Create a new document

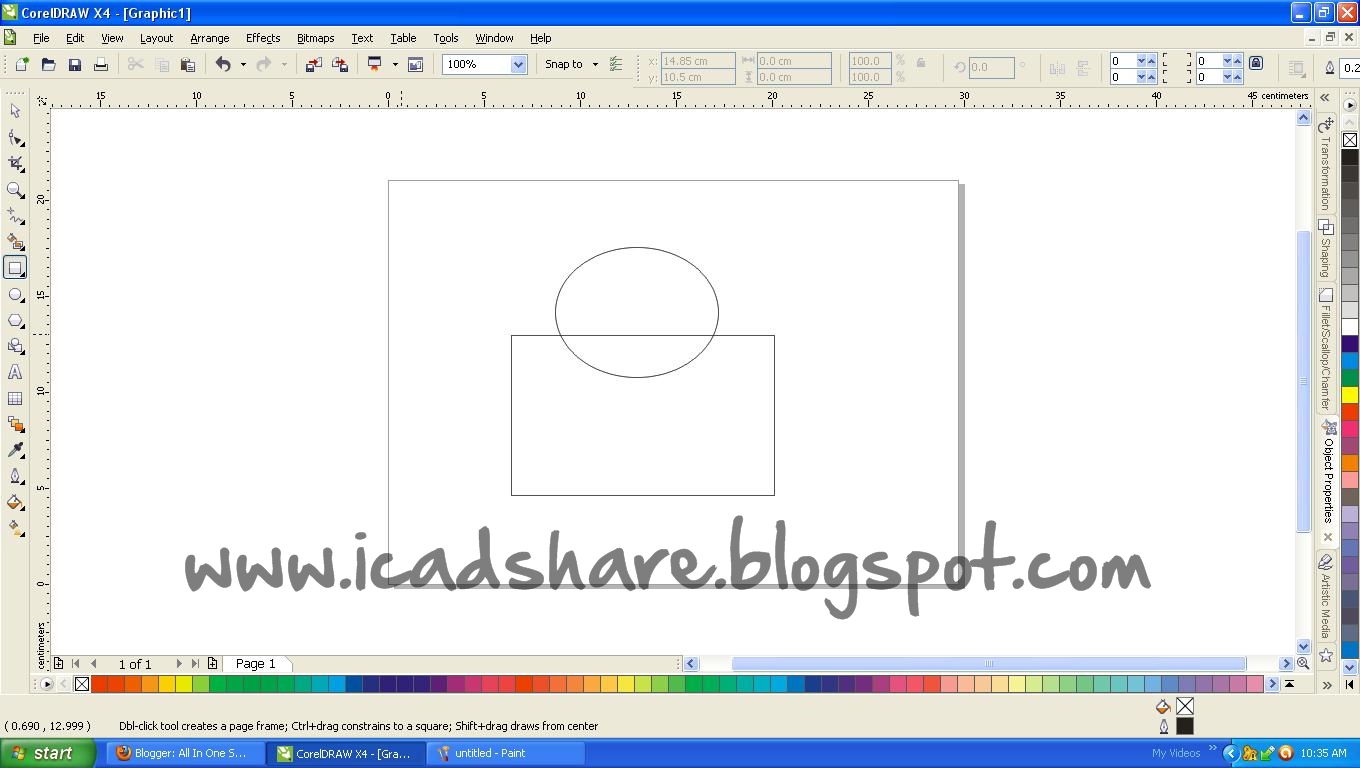pyautogui.click(x=22, y=64)
